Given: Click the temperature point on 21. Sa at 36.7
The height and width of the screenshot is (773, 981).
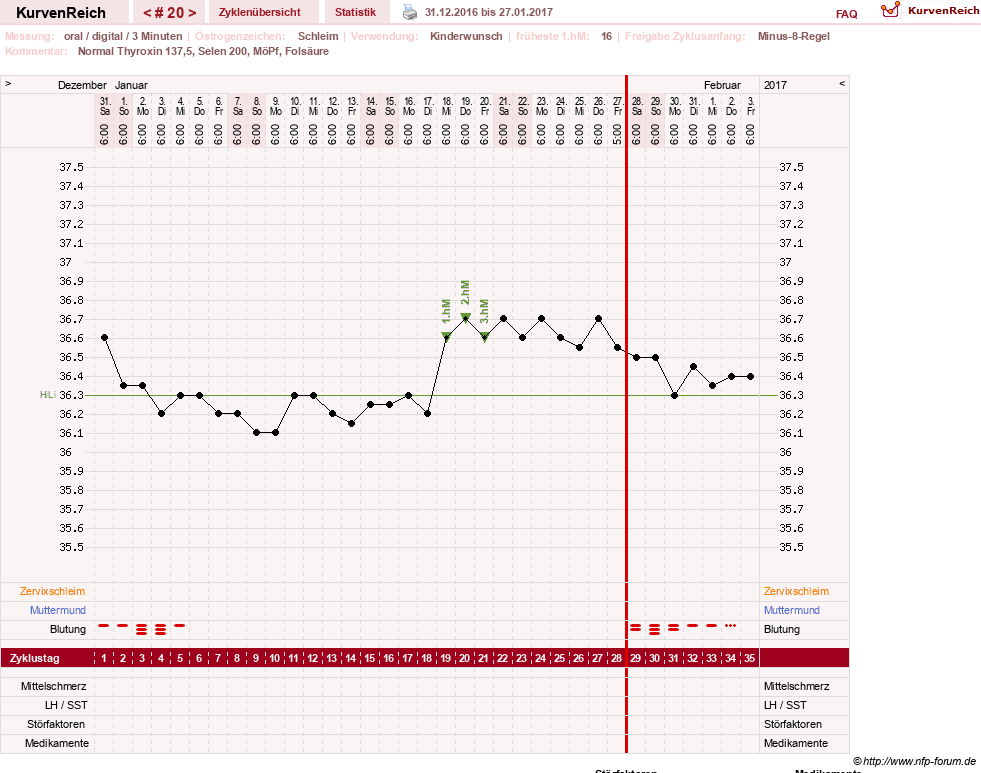Looking at the screenshot, I should pos(504,318).
